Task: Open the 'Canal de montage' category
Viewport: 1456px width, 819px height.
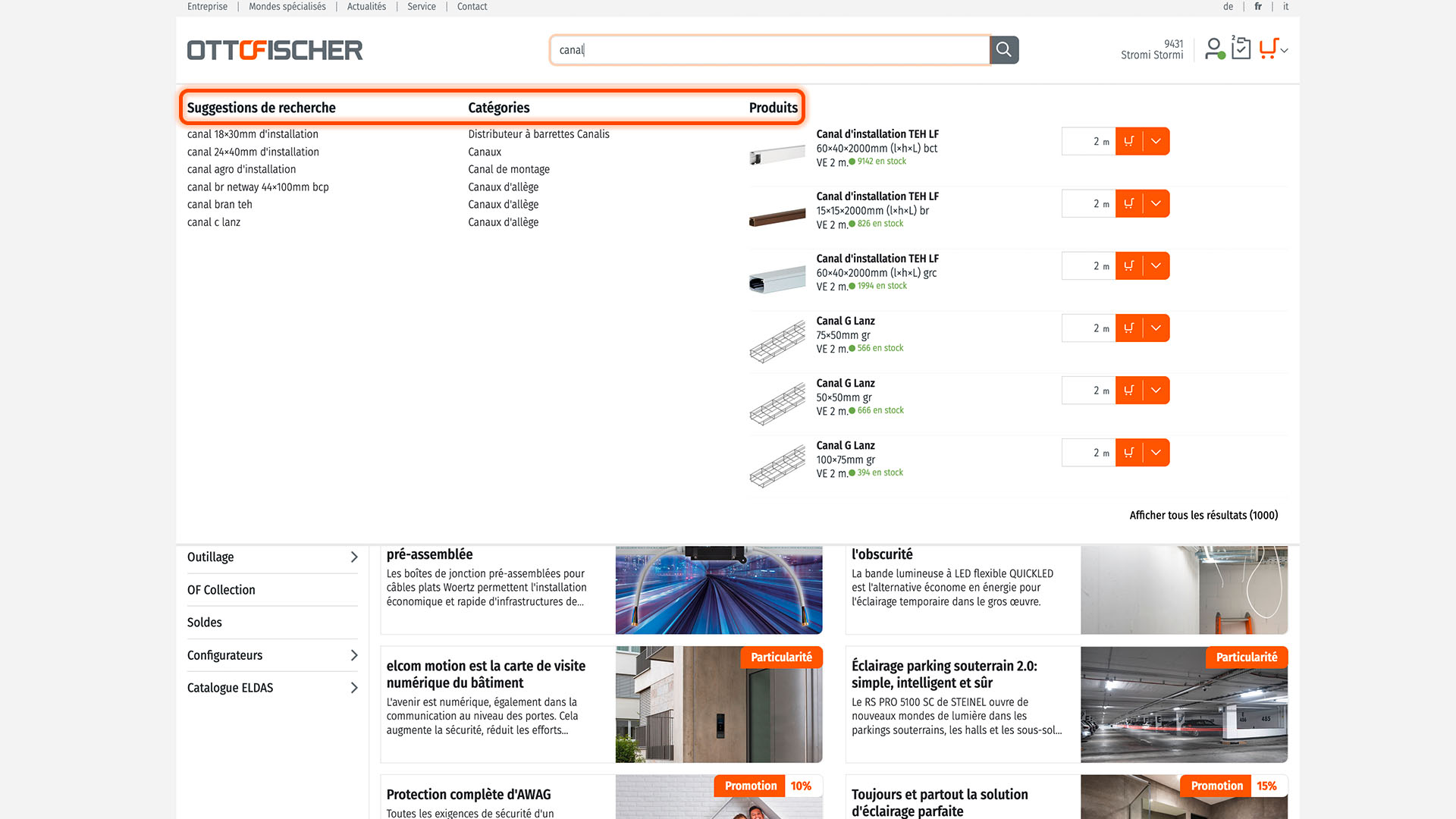Action: coord(509,169)
